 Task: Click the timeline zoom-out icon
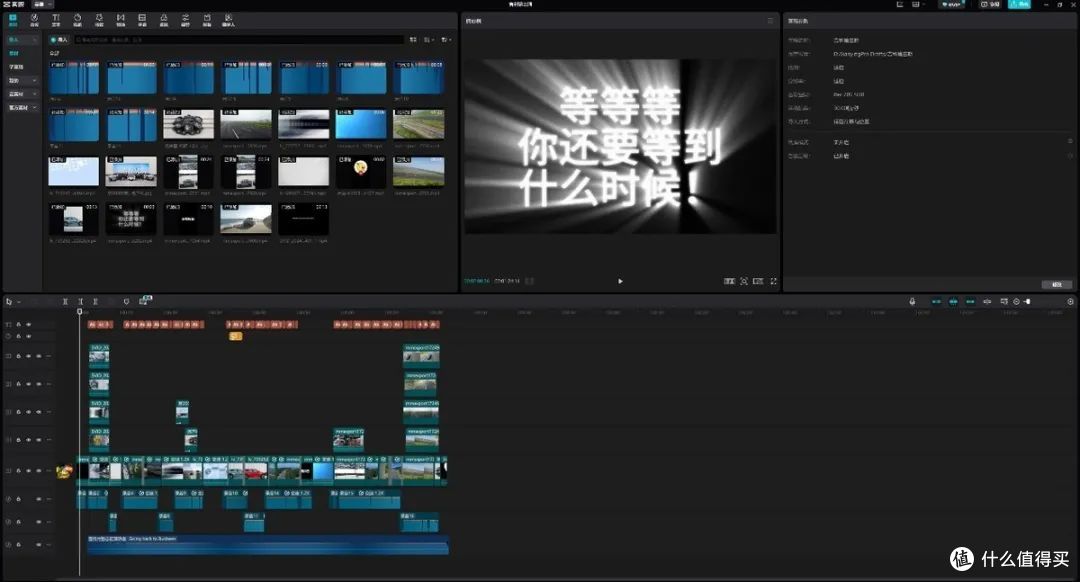pyautogui.click(x=1016, y=302)
